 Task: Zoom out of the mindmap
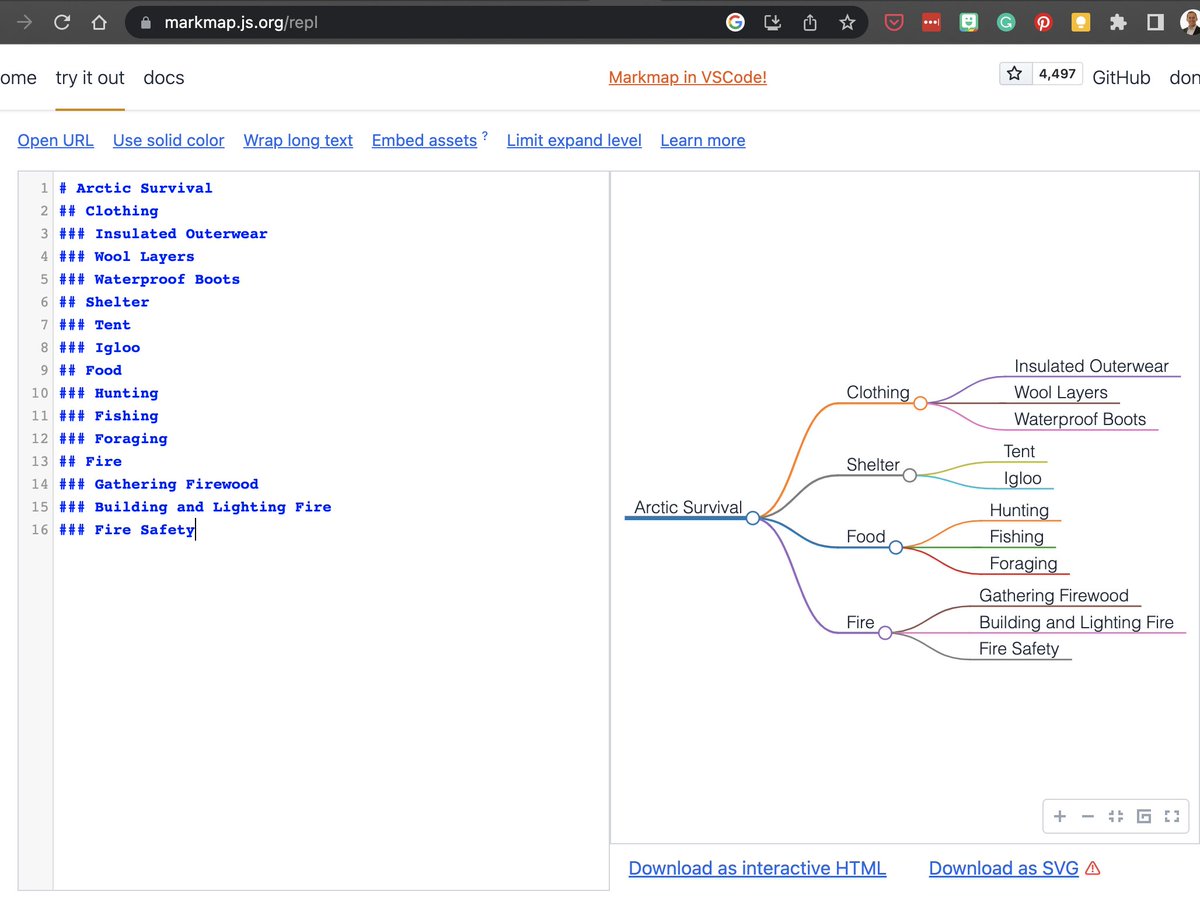[1088, 816]
